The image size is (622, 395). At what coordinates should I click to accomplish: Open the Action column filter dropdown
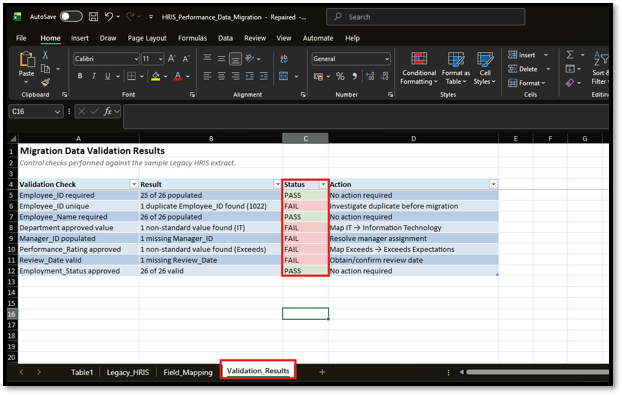(x=493, y=184)
